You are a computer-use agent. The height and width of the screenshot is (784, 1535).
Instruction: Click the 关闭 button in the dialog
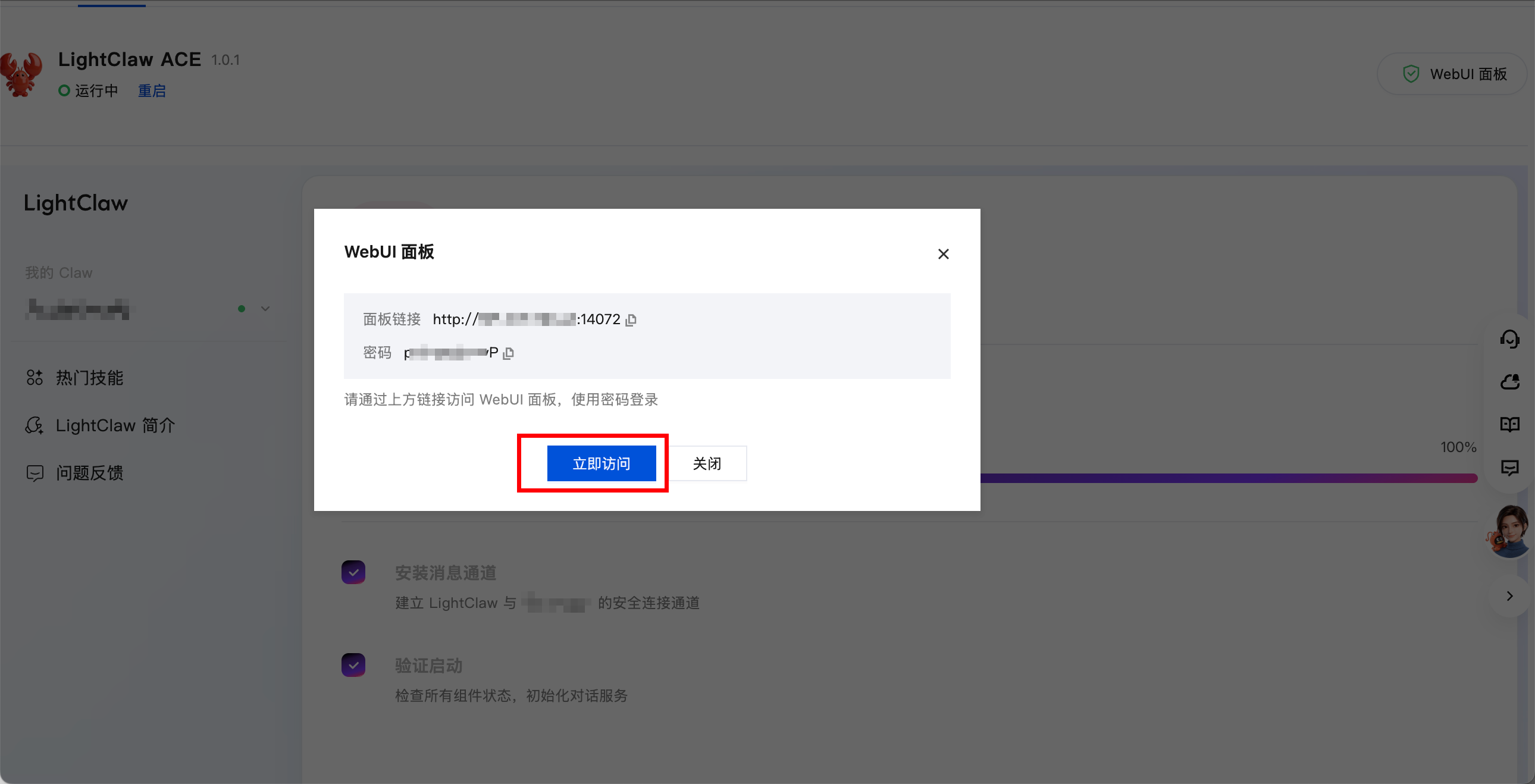tap(707, 463)
